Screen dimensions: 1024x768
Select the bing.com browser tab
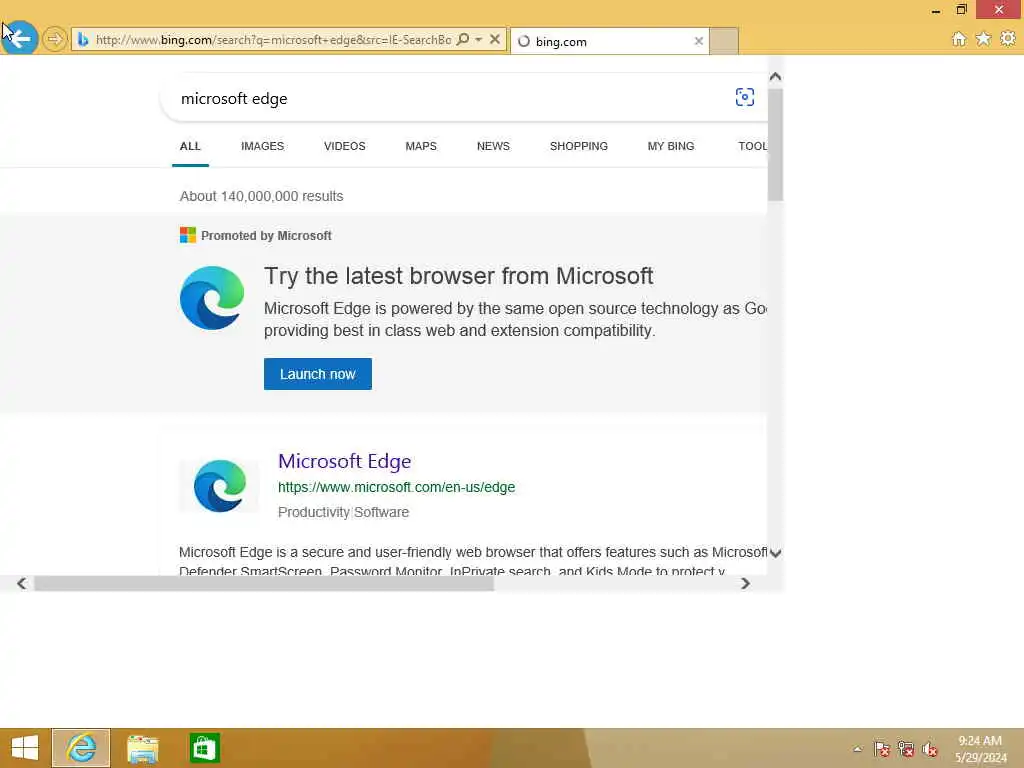coord(611,41)
